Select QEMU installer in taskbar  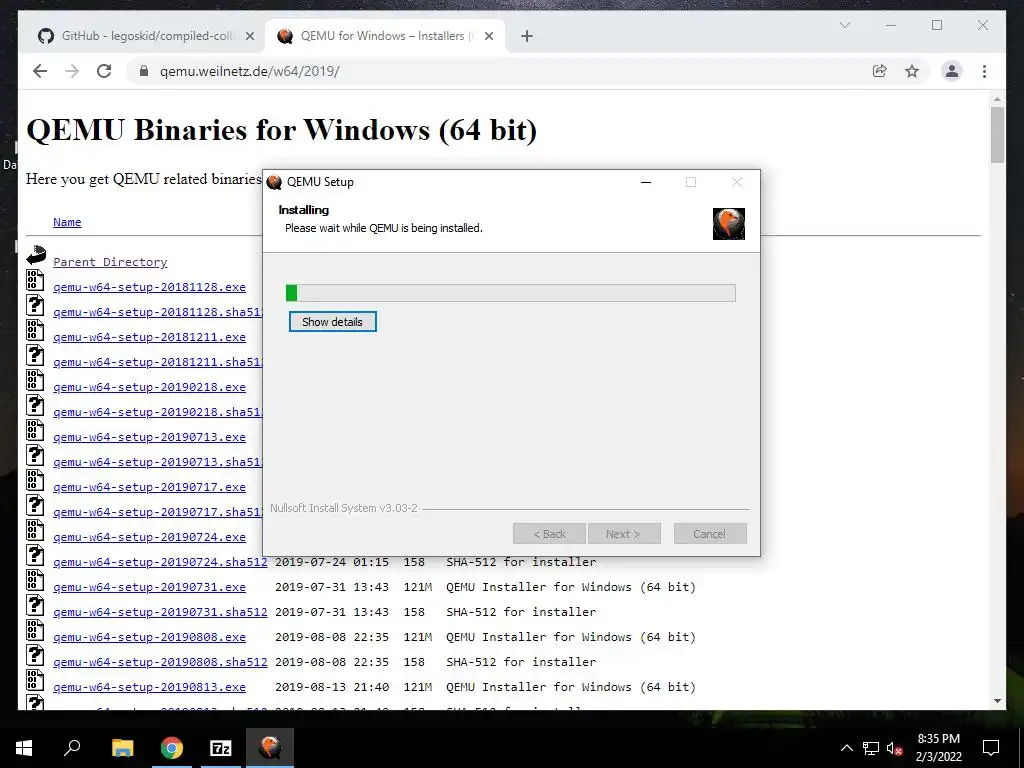click(x=270, y=748)
